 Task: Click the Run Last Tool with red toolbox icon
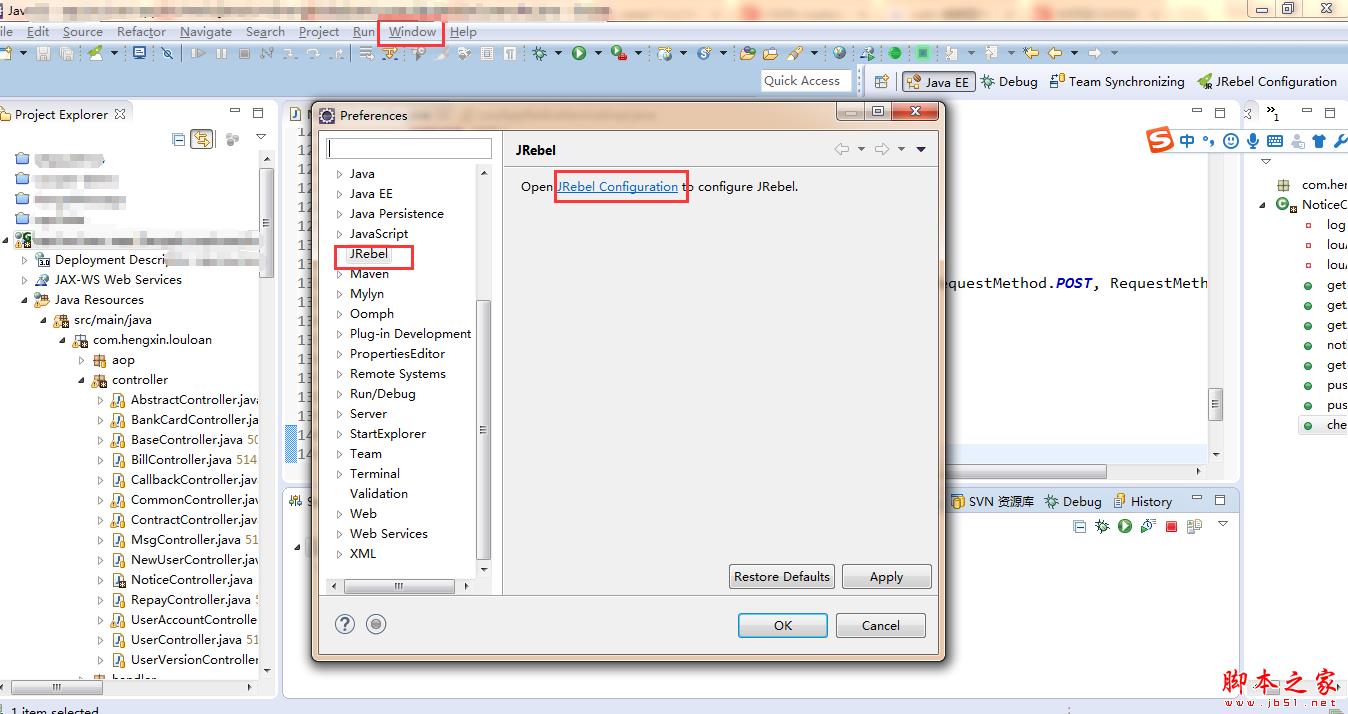click(619, 53)
